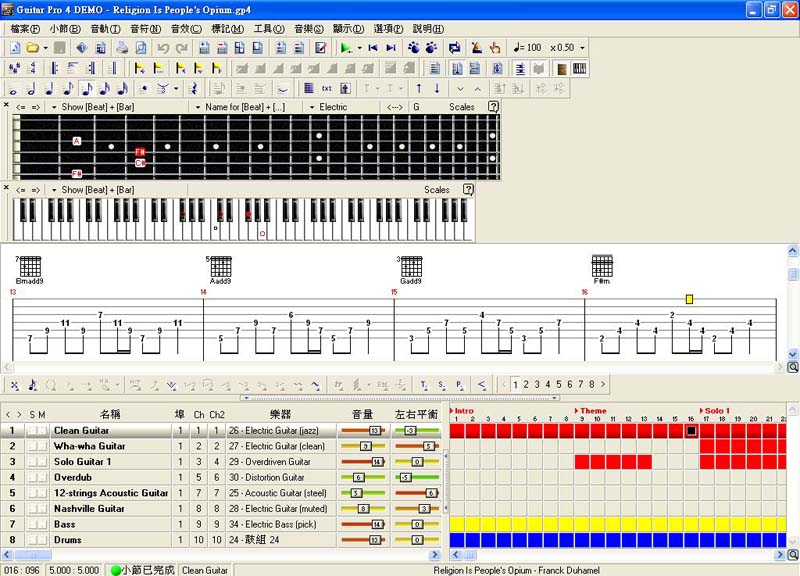Click the zoom magnifier icon near score
Screen dimensions: 800x576
pyautogui.click(x=792, y=367)
